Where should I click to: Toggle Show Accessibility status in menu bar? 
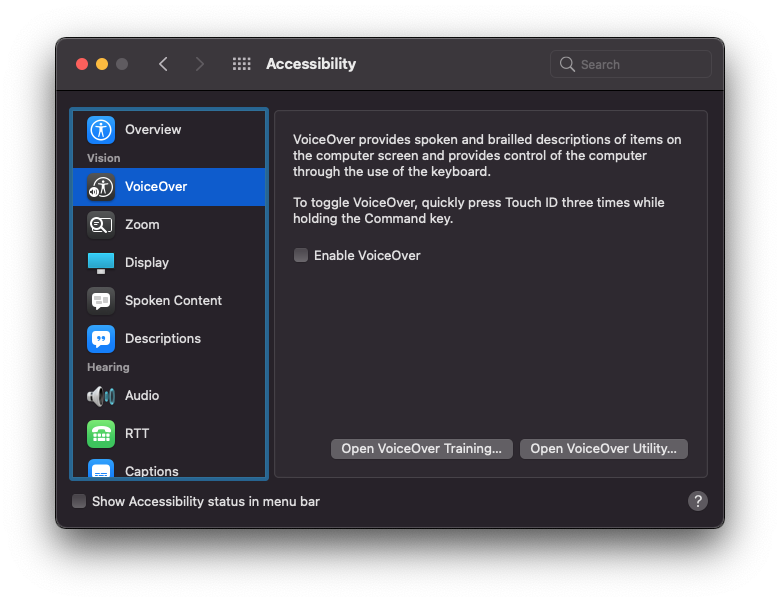(x=79, y=501)
